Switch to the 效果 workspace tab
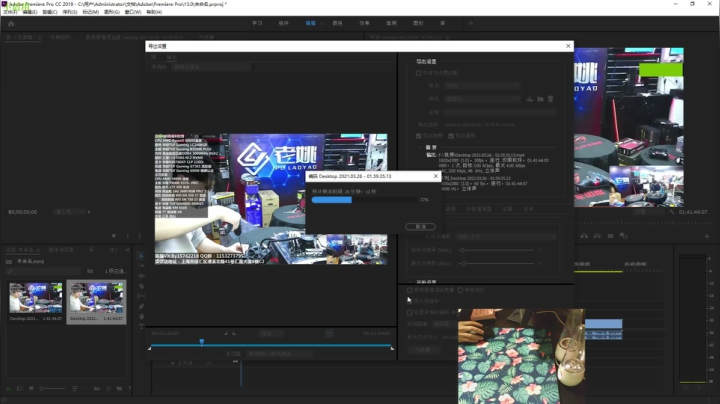The height and width of the screenshot is (404, 720). (364, 23)
